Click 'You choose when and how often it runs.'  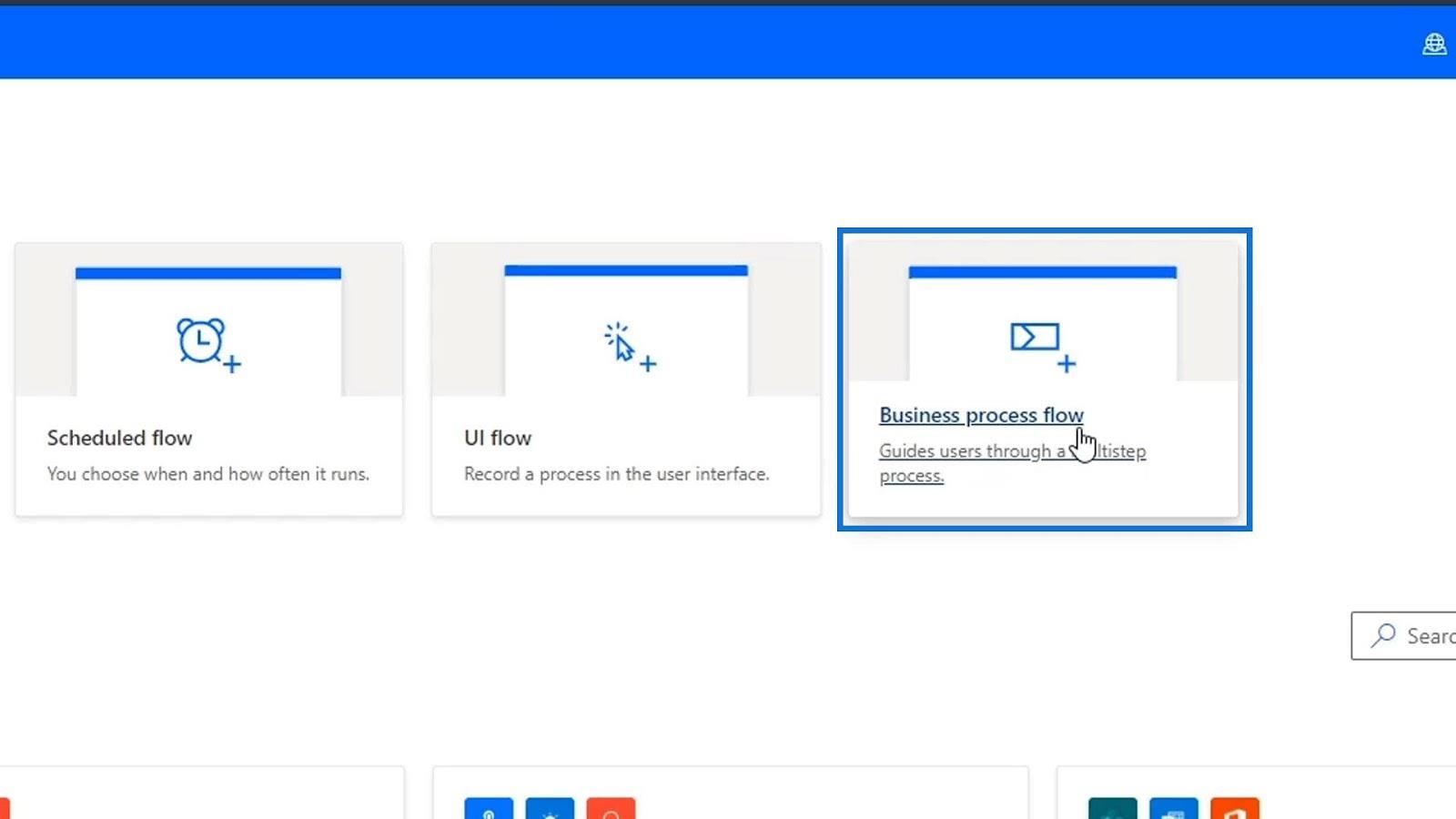208,474
